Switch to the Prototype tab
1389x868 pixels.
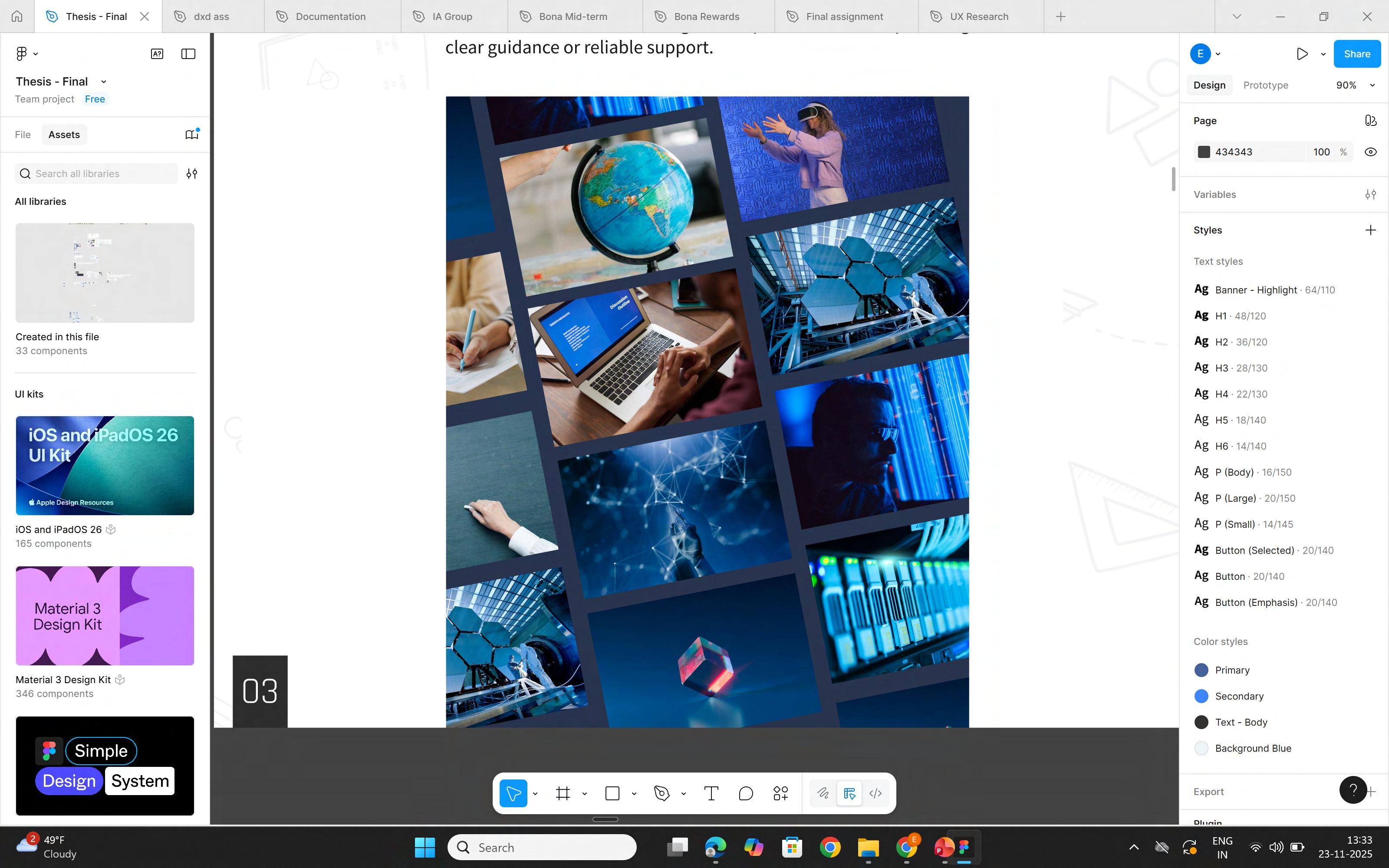(x=1265, y=85)
